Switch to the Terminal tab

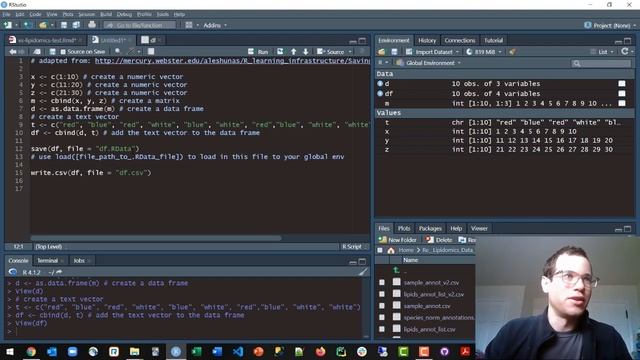(x=47, y=260)
